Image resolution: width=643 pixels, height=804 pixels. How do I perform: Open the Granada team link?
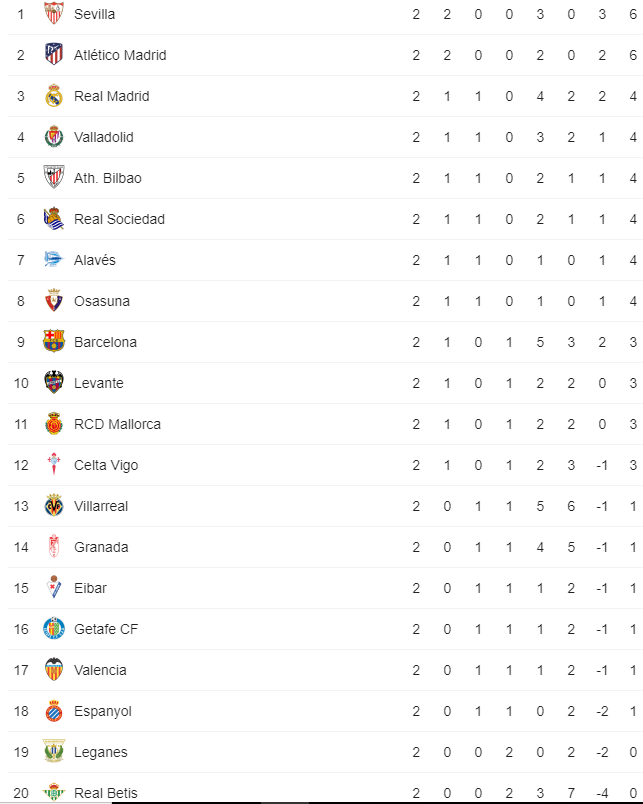[x=101, y=547]
